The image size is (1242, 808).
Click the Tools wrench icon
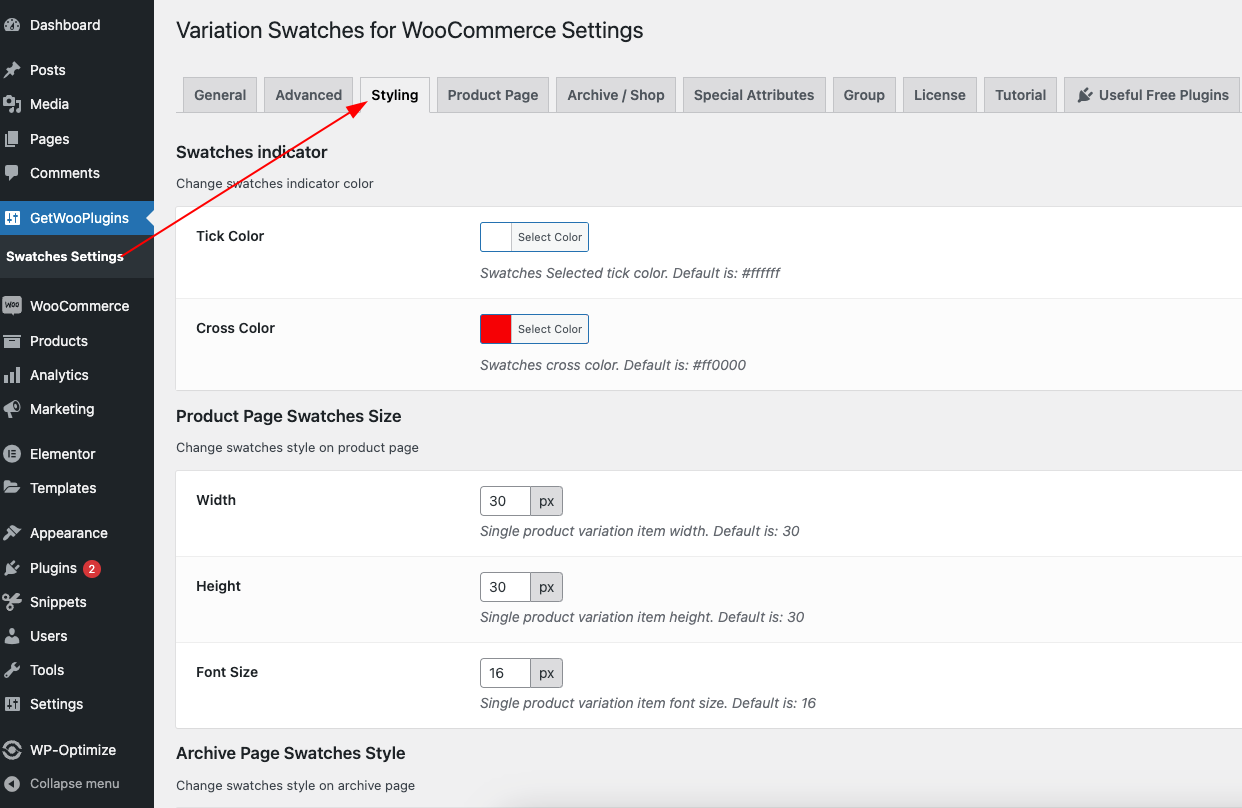12,670
